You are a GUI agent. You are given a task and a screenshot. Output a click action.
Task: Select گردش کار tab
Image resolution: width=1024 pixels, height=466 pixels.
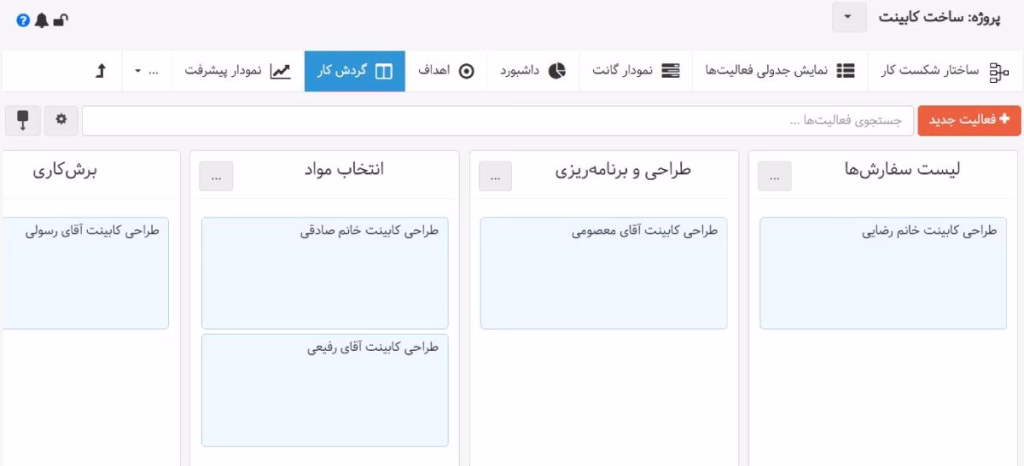point(355,71)
